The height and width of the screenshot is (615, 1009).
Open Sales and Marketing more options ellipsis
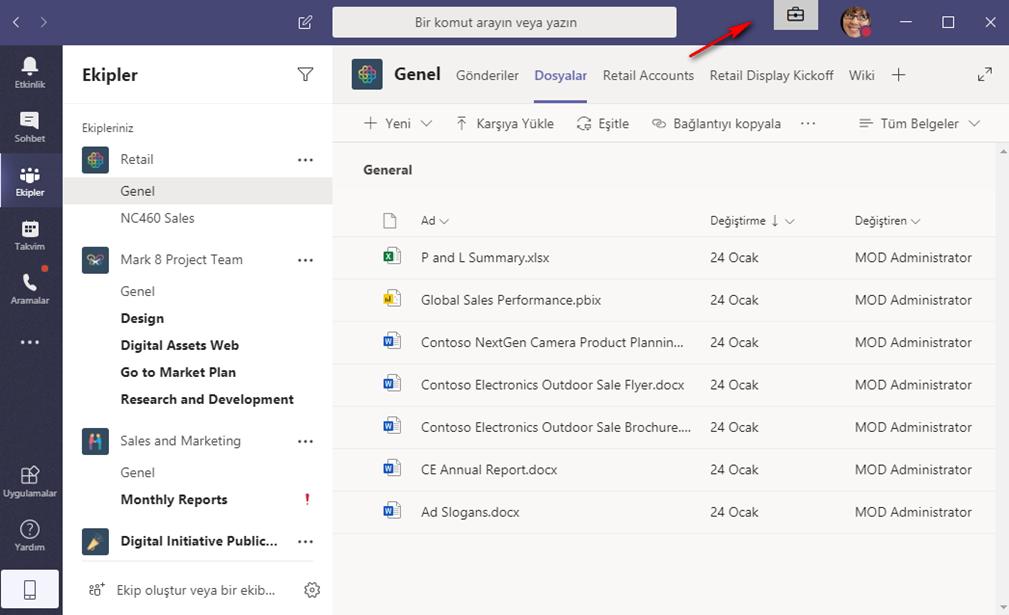pyautogui.click(x=306, y=441)
